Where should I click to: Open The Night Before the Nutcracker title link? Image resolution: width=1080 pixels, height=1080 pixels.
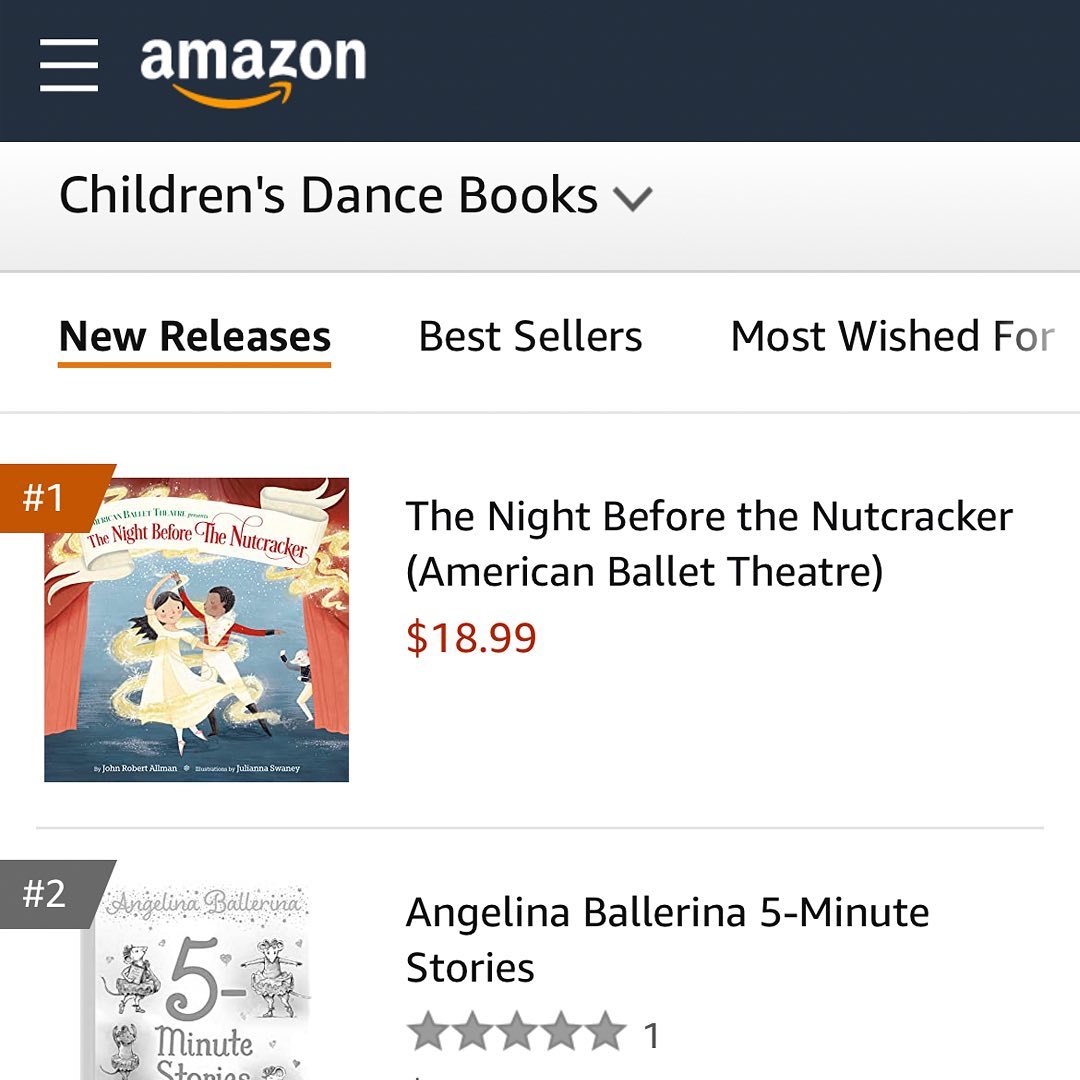[x=708, y=517]
